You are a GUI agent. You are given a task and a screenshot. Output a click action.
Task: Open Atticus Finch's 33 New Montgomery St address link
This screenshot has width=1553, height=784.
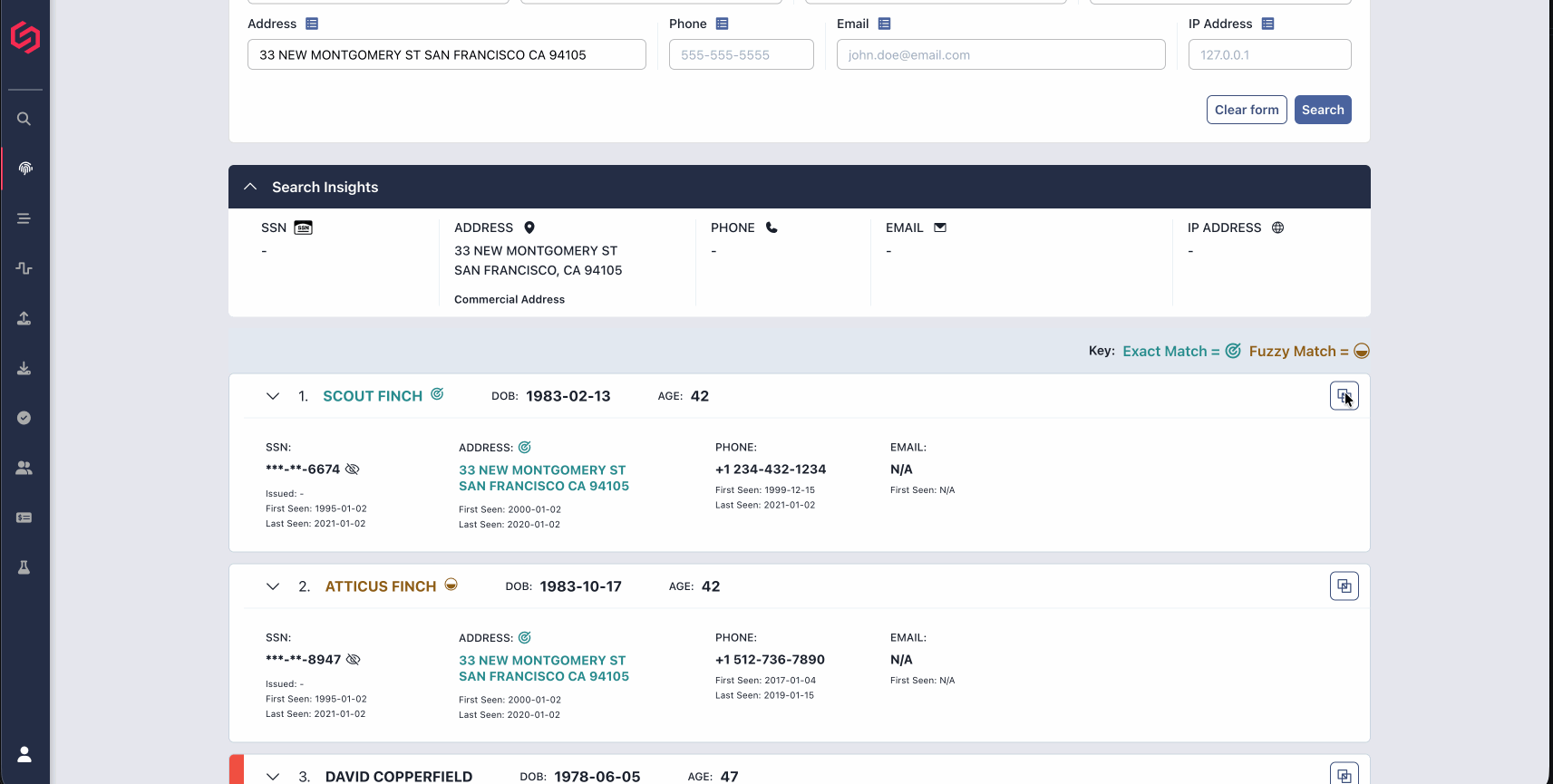[x=544, y=668]
